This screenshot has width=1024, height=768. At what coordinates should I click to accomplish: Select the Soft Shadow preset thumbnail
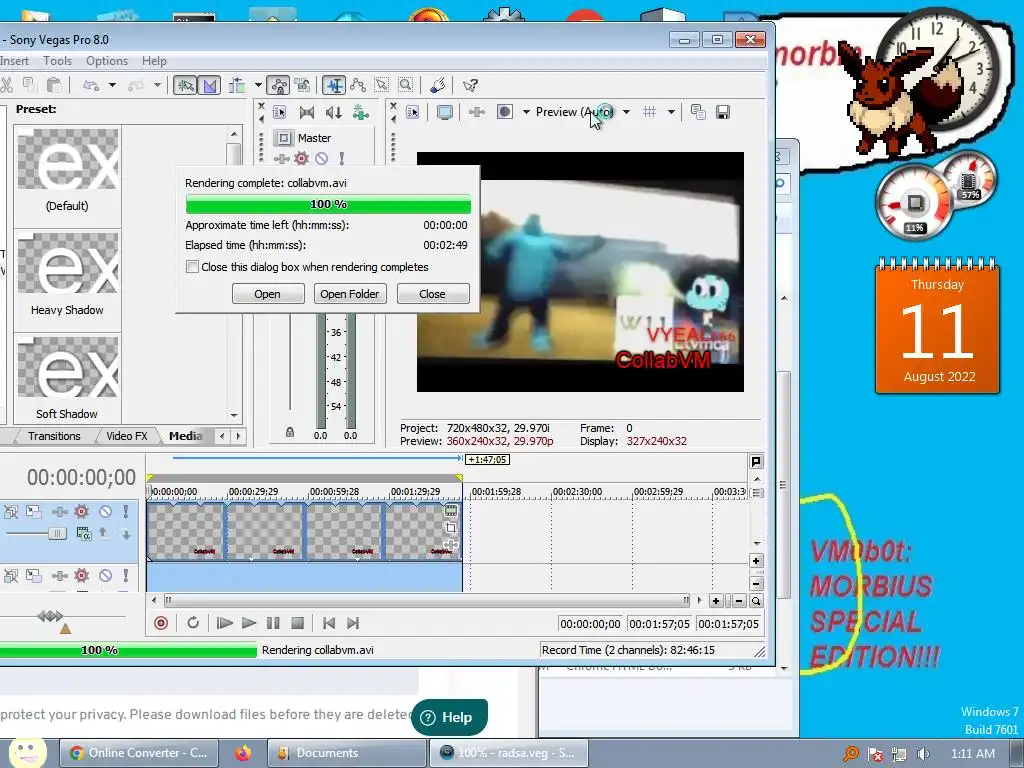coord(68,368)
